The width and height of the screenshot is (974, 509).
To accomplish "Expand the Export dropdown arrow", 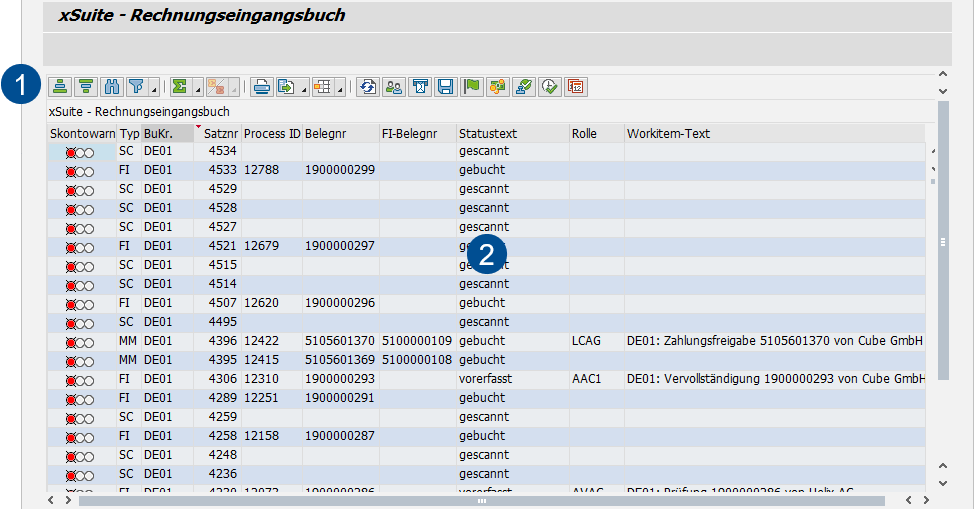I will point(302,90).
